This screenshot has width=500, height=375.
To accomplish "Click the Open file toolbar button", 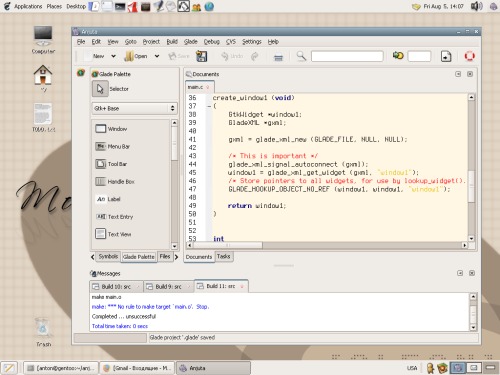I will (136, 56).
